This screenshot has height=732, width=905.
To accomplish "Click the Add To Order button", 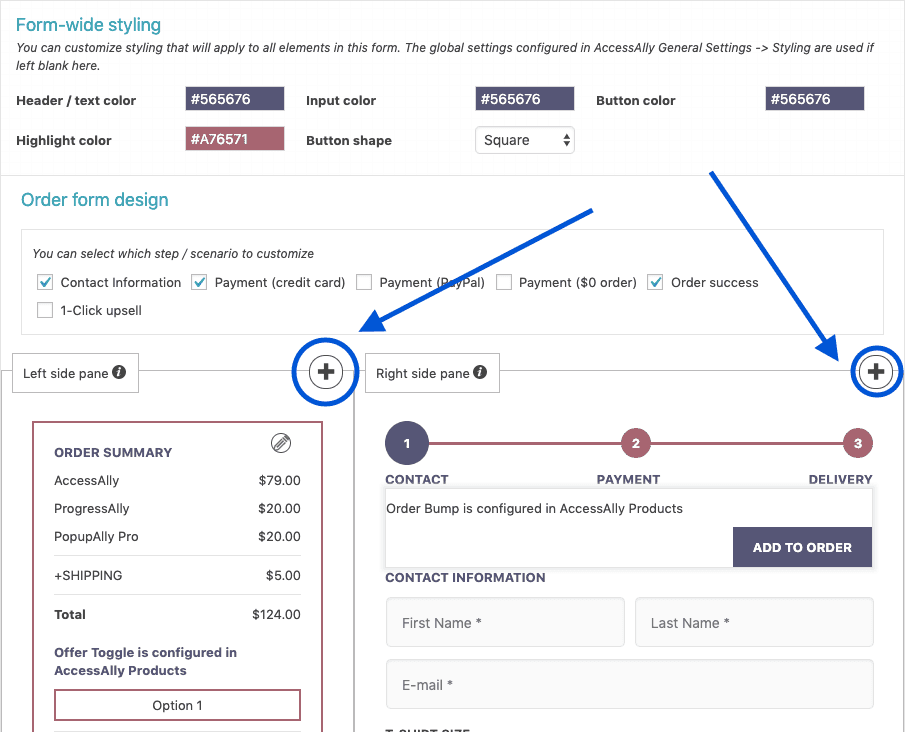I will pyautogui.click(x=802, y=547).
